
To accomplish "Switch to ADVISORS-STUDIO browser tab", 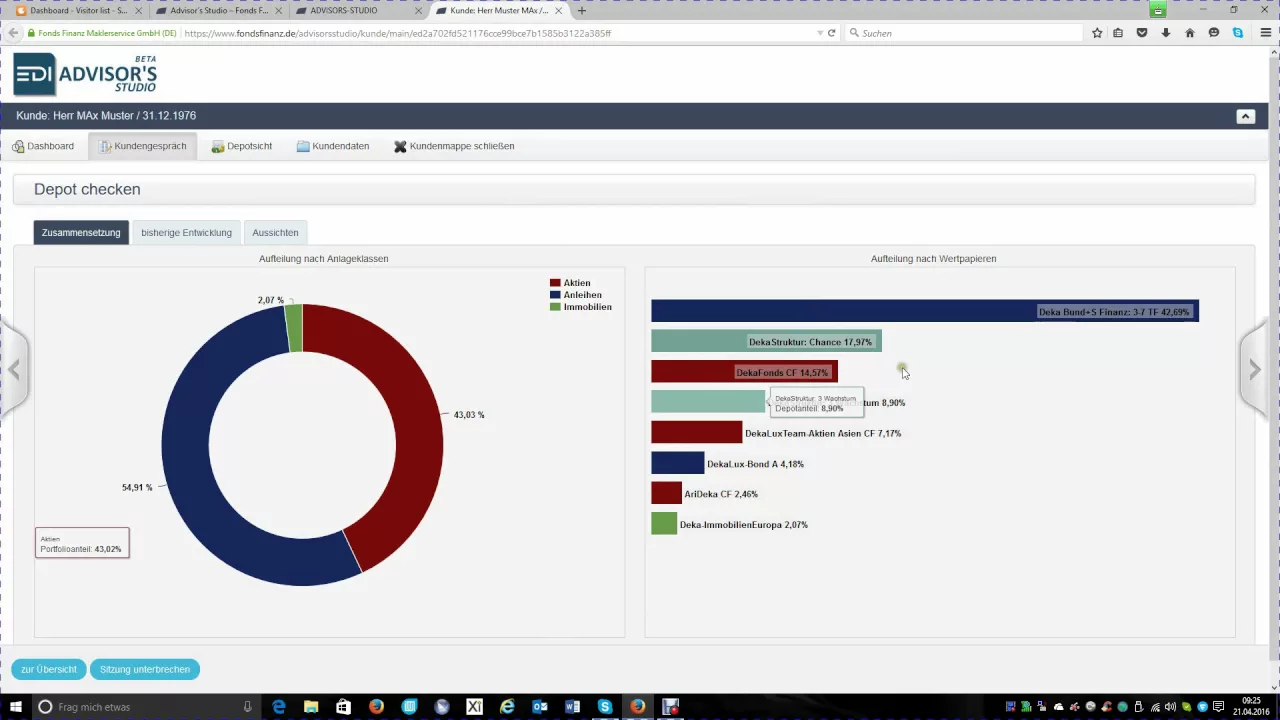I will pos(358,10).
